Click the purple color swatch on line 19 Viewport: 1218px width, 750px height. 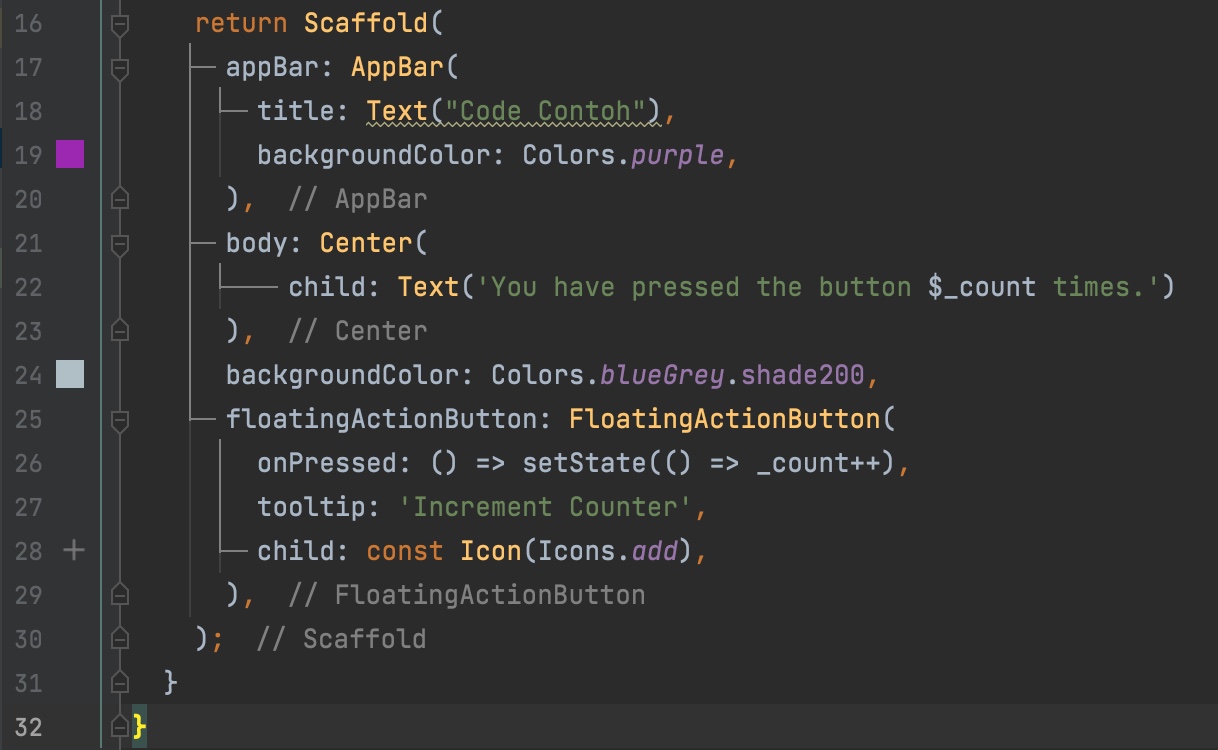pos(70,154)
